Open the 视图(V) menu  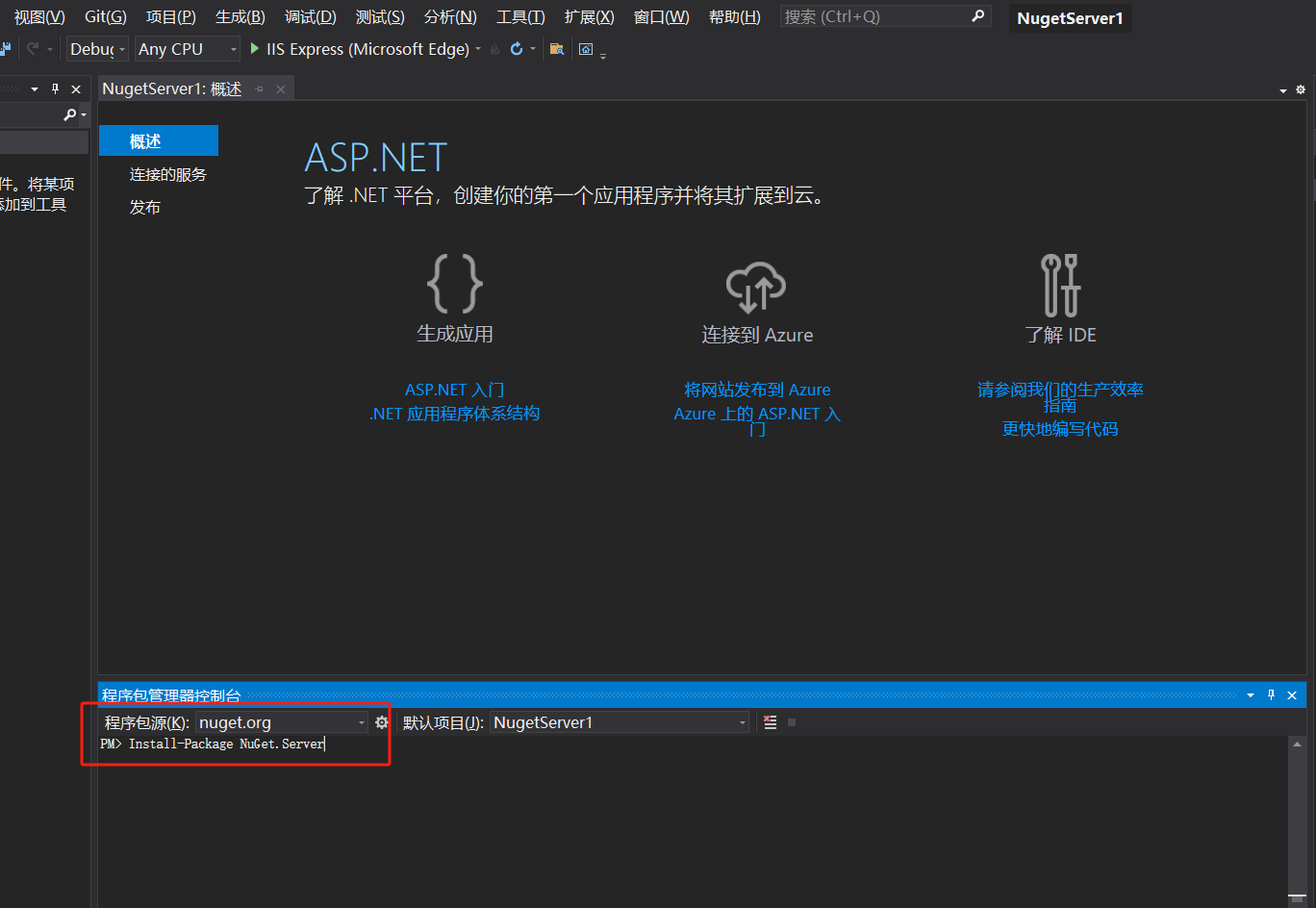tap(39, 16)
